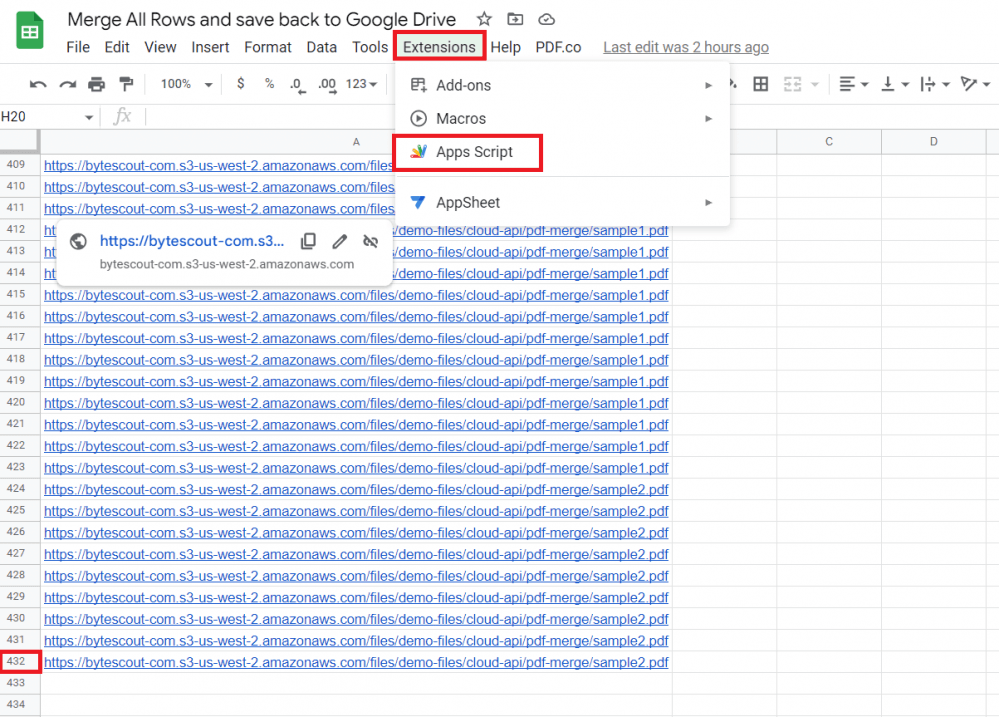Click the print icon in toolbar
Screen dimensions: 999x717
[x=96, y=84]
